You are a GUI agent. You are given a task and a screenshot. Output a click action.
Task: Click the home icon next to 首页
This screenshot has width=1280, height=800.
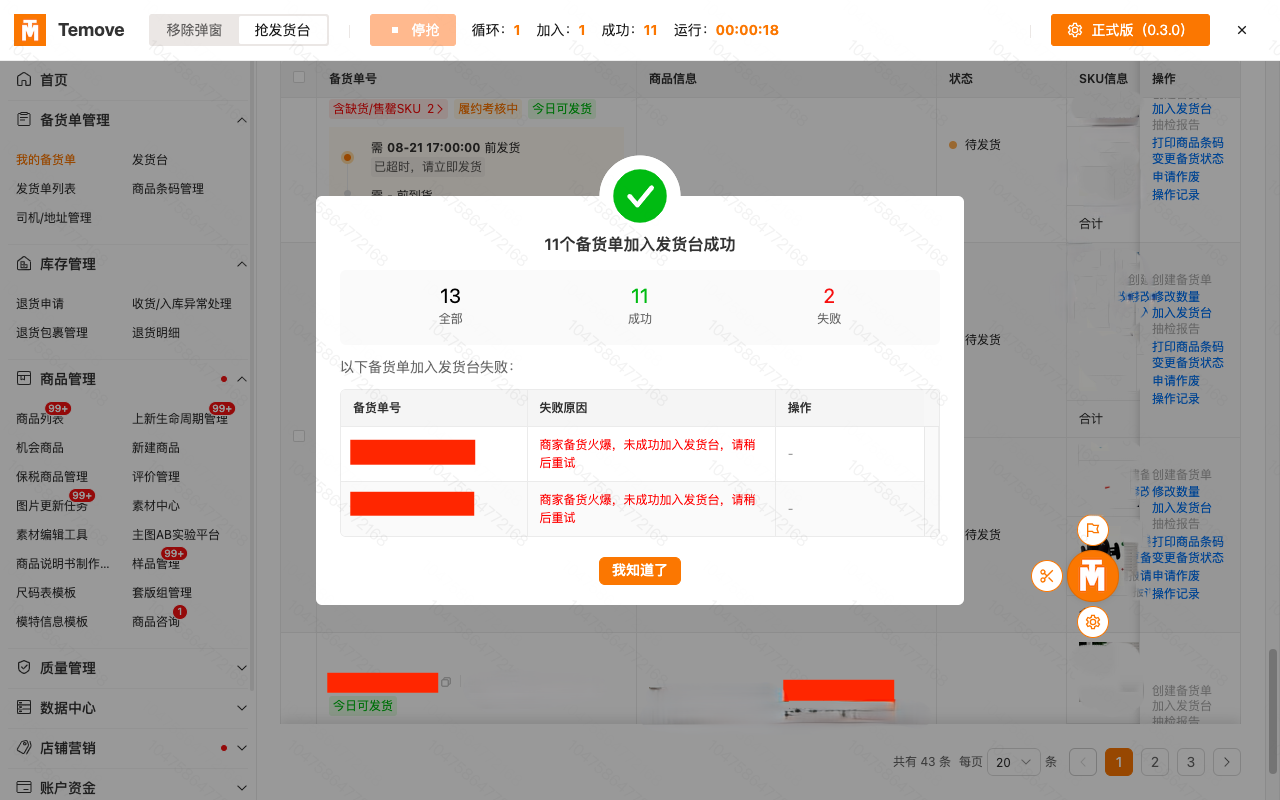[23, 80]
